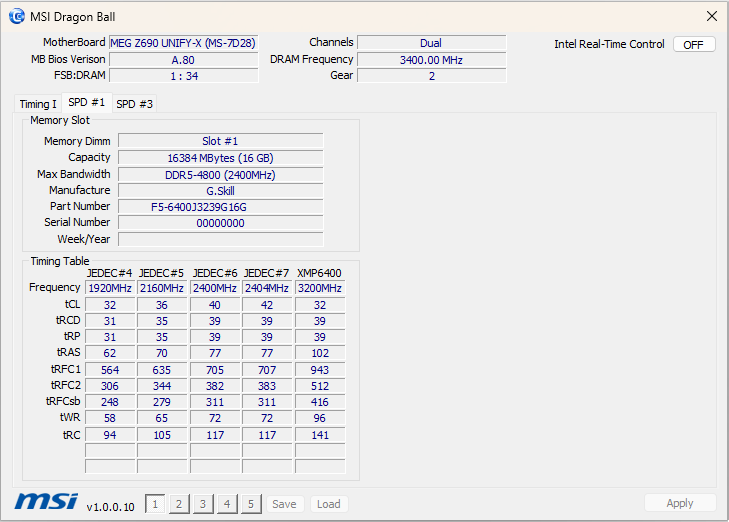Click the empty Week/Year field
The image size is (729, 522).
coord(220,239)
